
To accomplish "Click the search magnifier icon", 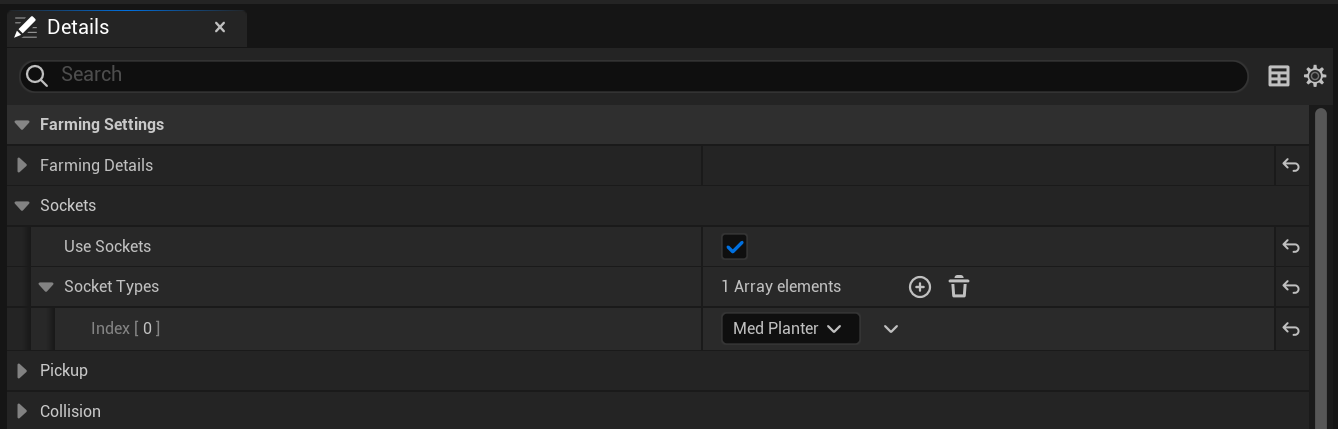I will 37,76.
